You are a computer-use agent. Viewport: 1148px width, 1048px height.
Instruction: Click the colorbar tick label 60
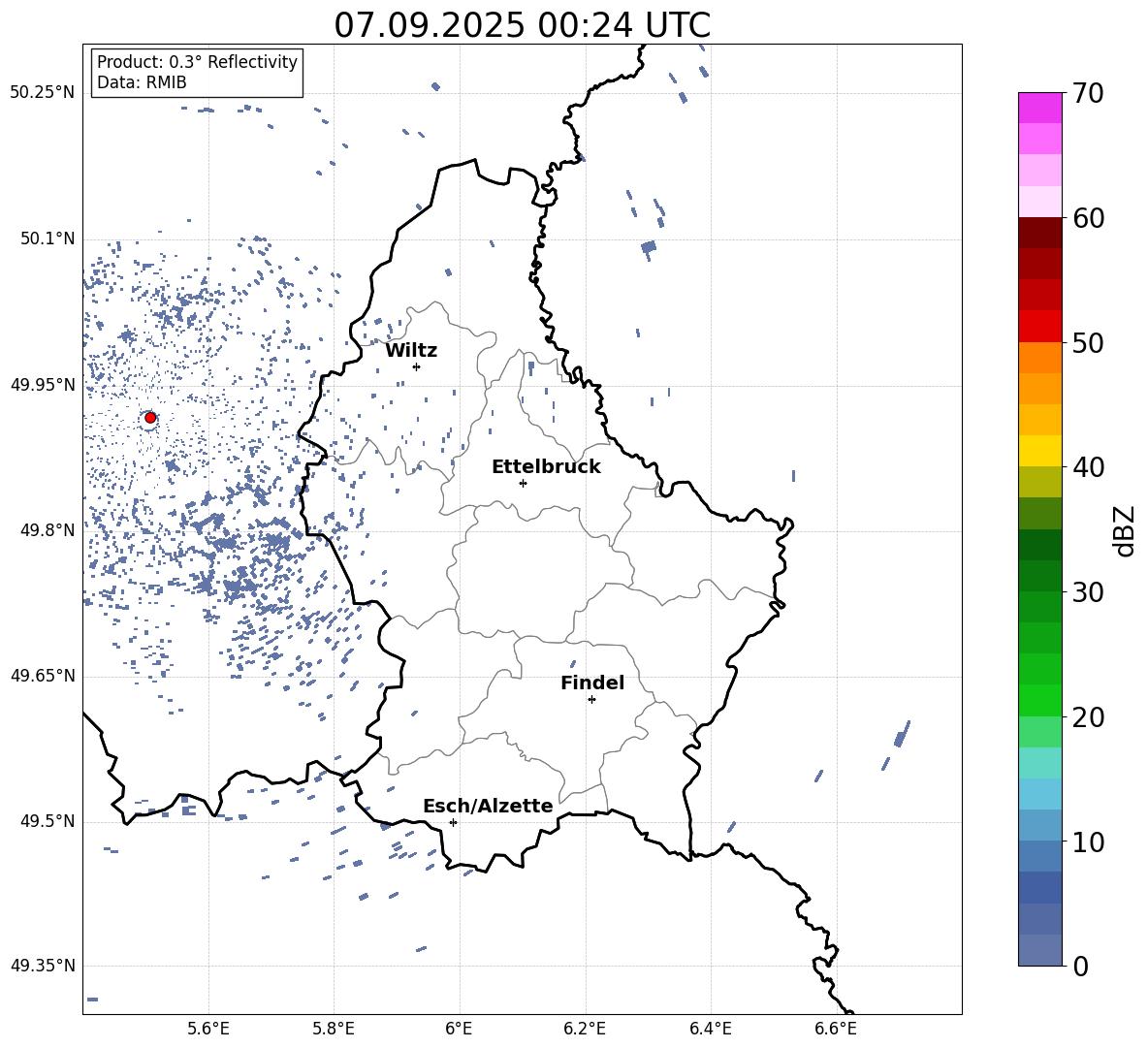pyautogui.click(x=1088, y=219)
